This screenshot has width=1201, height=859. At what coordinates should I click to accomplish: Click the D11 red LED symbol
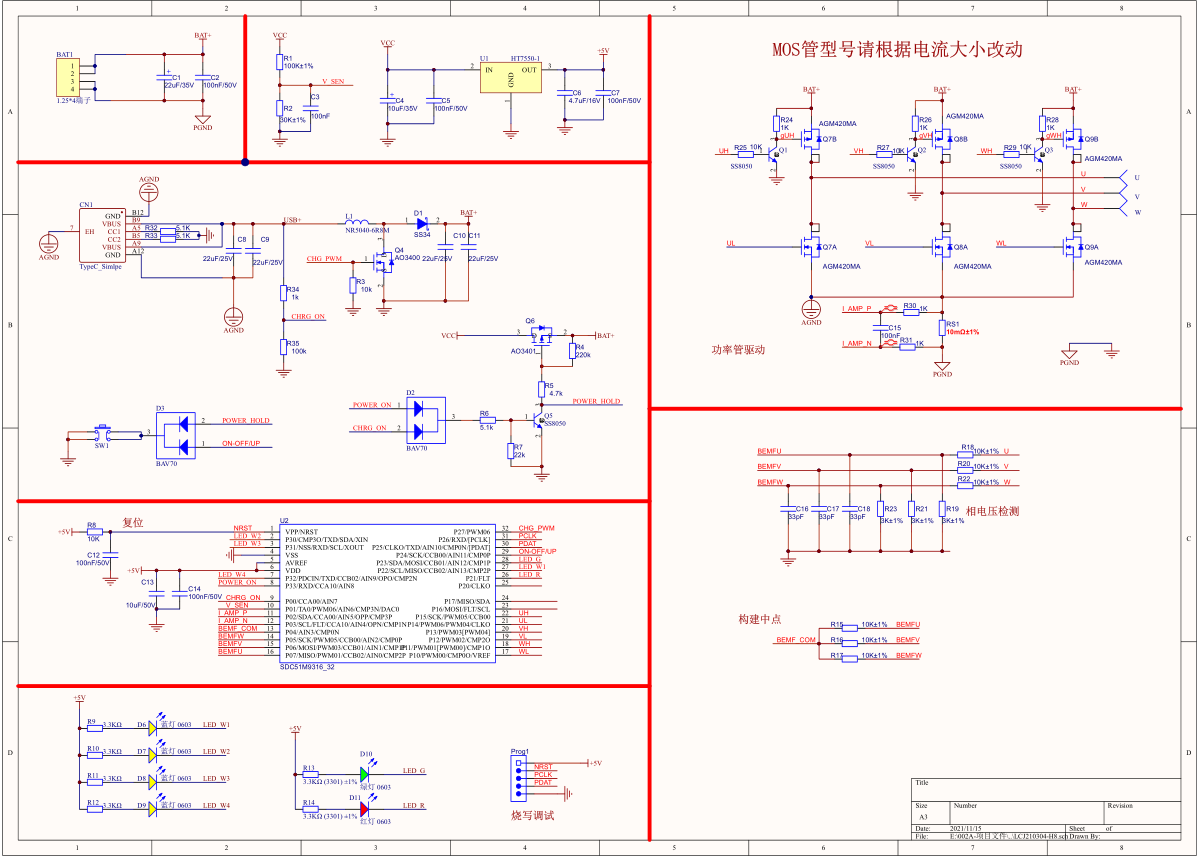tap(365, 806)
